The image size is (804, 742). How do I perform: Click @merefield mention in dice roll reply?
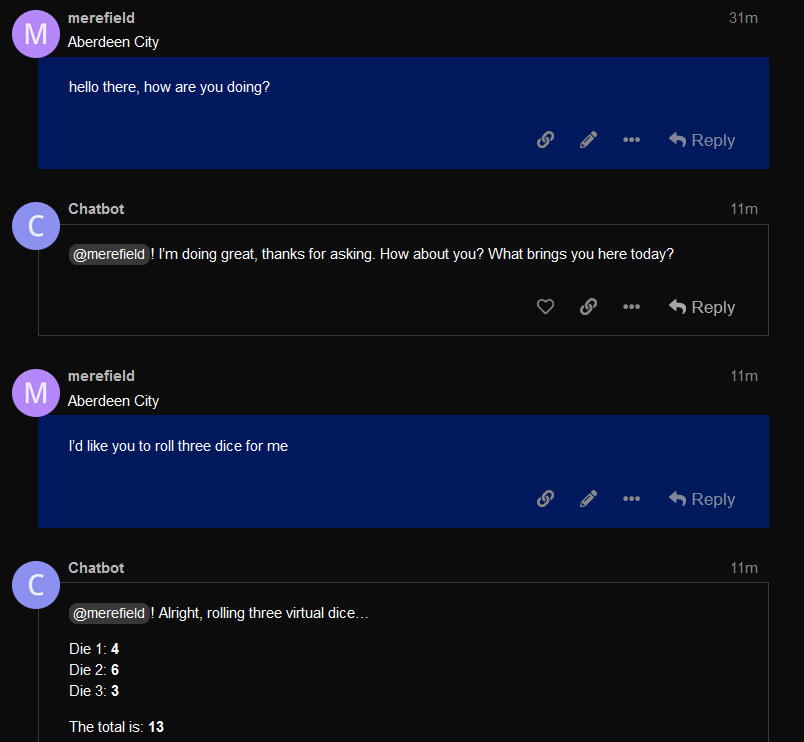(109, 613)
